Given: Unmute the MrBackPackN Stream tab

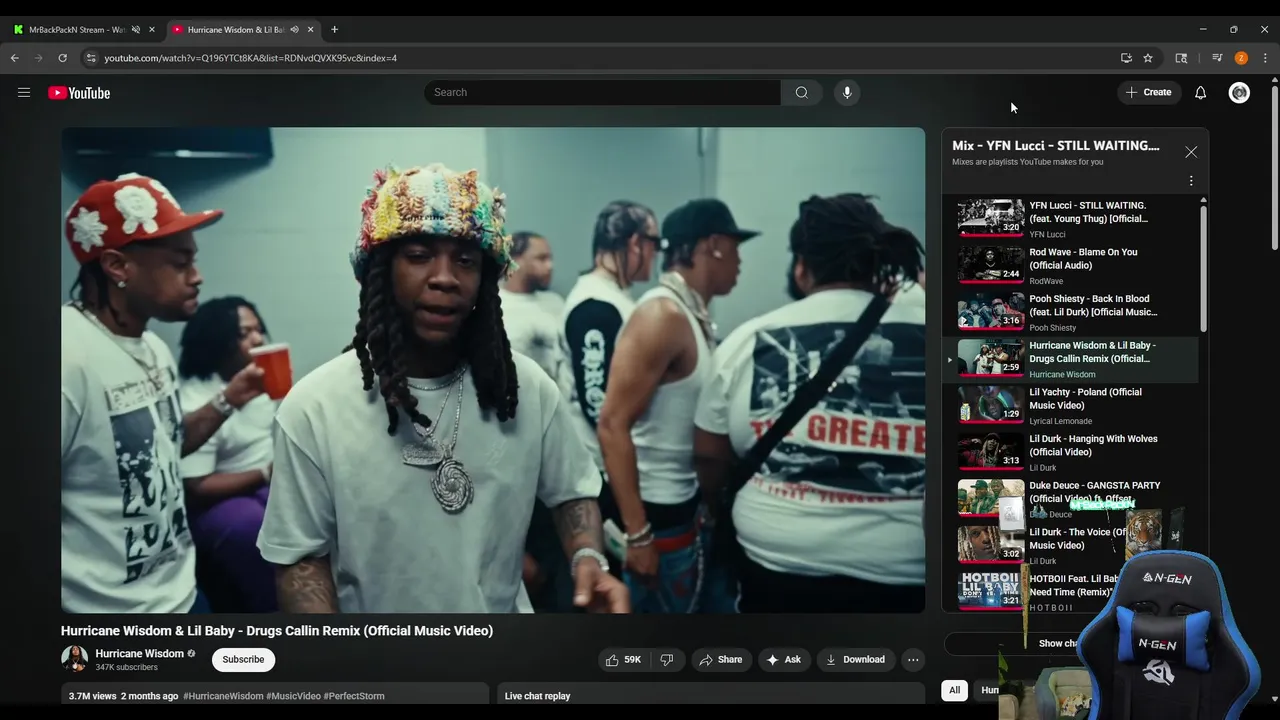Looking at the screenshot, I should point(135,30).
